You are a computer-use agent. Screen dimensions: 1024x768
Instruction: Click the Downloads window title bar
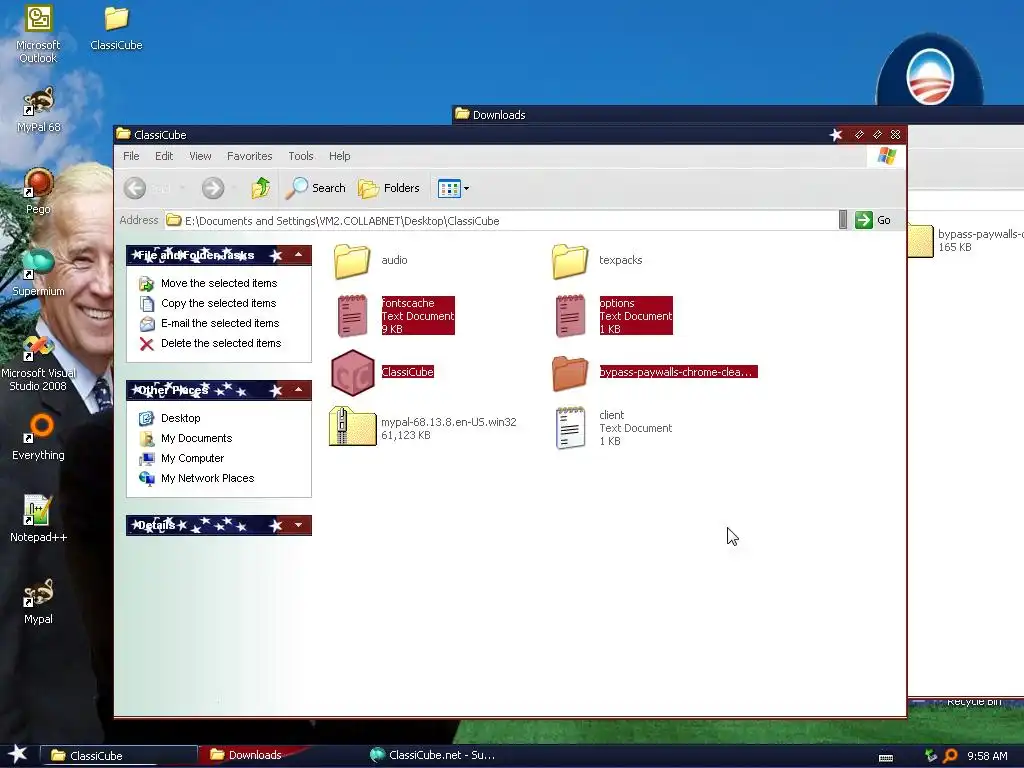click(738, 114)
